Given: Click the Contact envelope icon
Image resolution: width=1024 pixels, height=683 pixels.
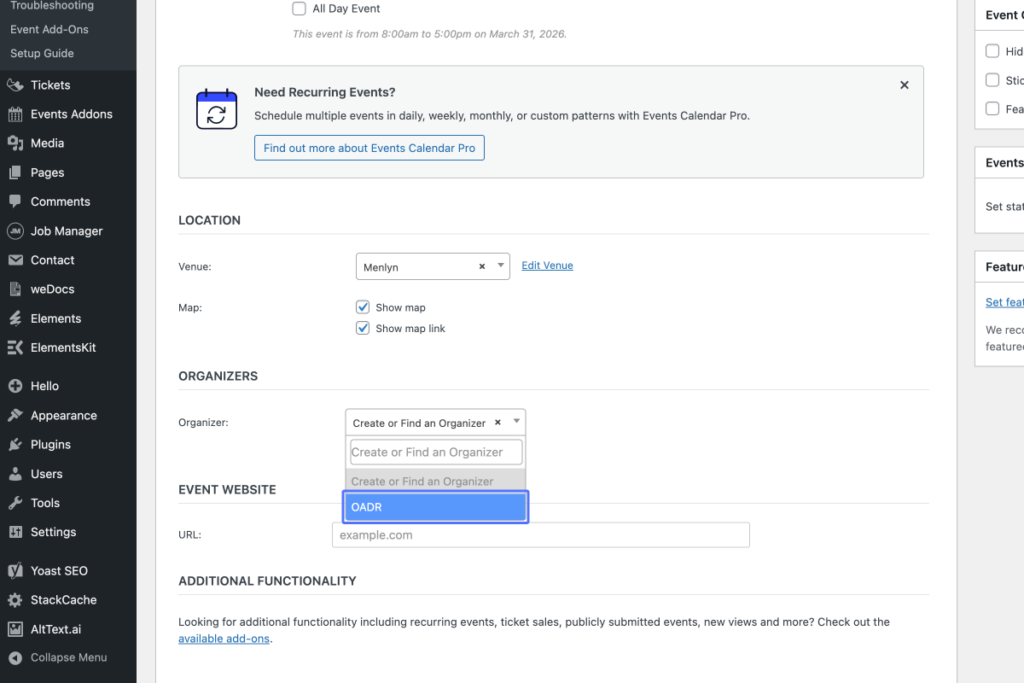Looking at the screenshot, I should pos(15,260).
